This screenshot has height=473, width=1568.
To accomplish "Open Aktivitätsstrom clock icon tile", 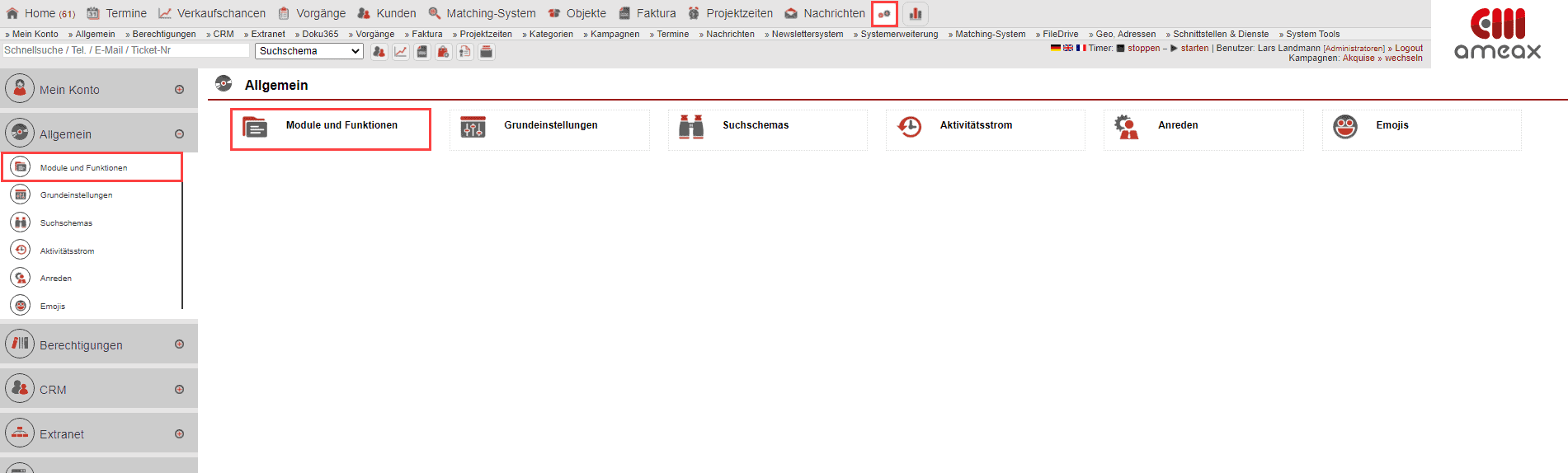I will 909,127.
